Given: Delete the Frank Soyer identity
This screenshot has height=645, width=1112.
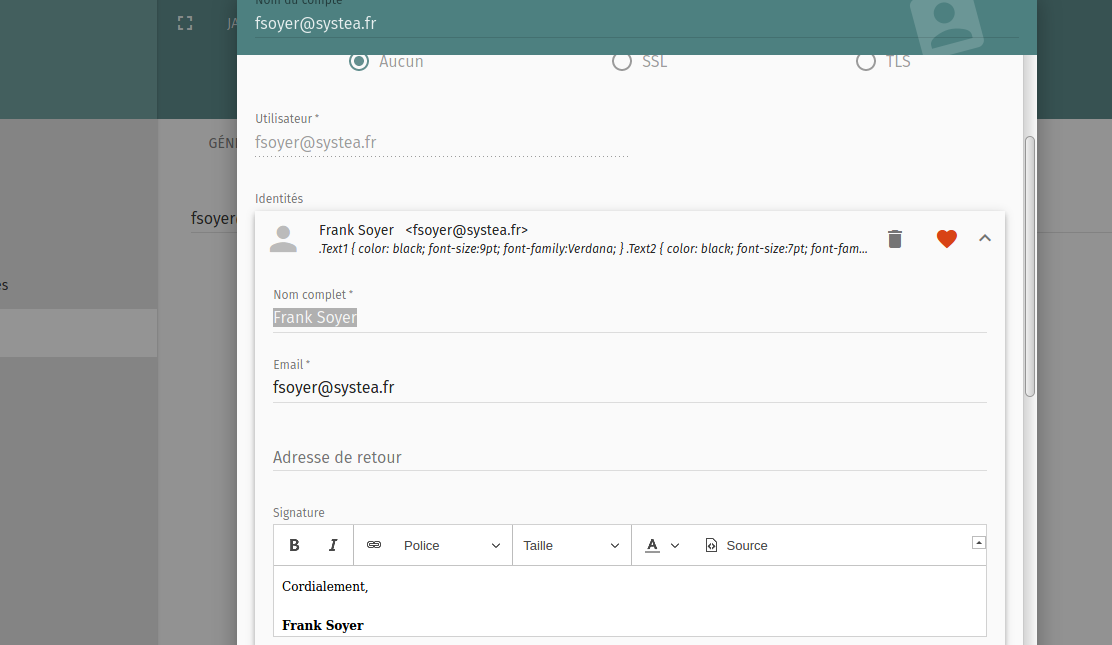Looking at the screenshot, I should 895,239.
